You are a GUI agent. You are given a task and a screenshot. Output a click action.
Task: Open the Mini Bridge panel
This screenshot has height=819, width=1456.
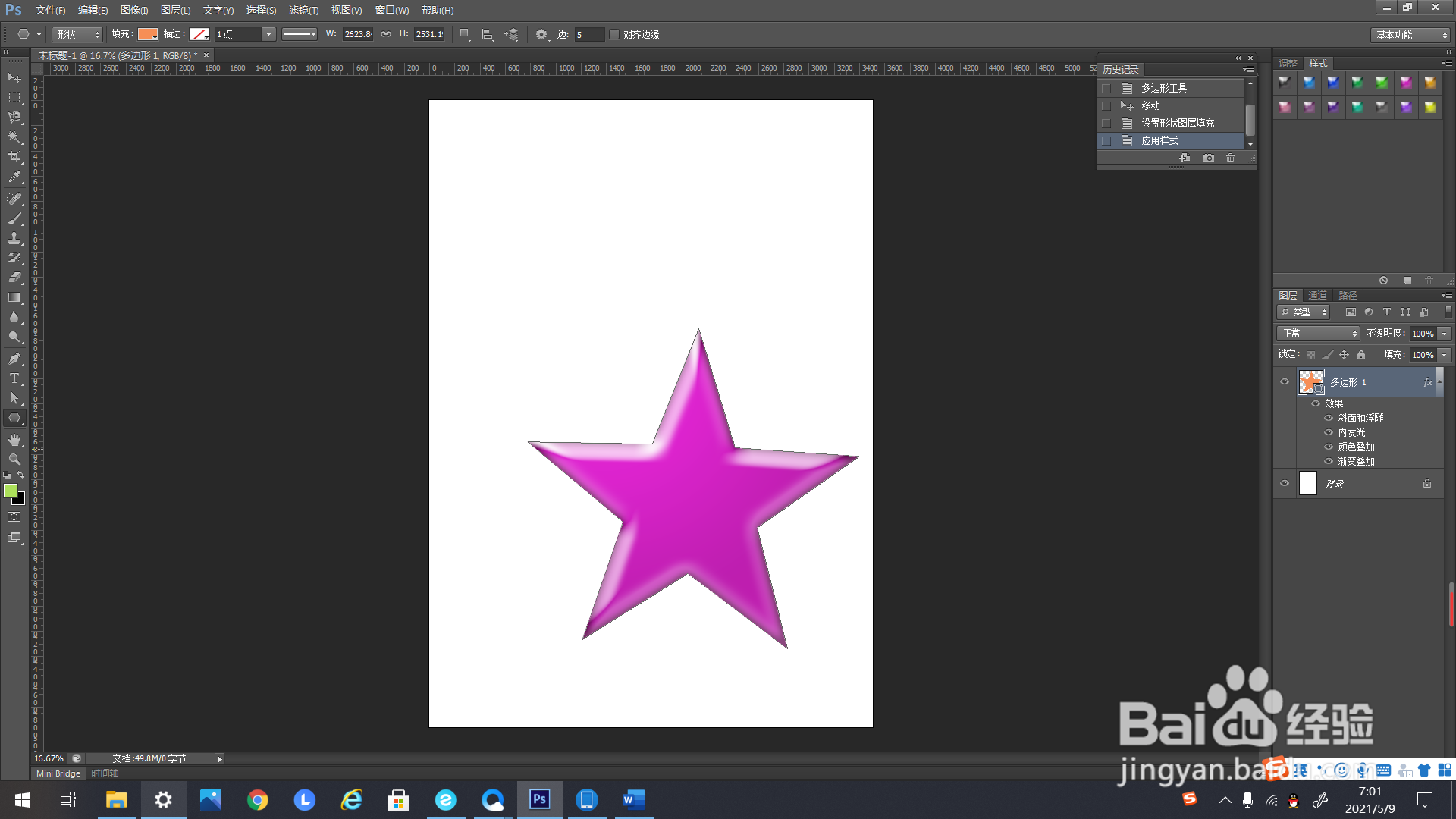click(x=58, y=773)
